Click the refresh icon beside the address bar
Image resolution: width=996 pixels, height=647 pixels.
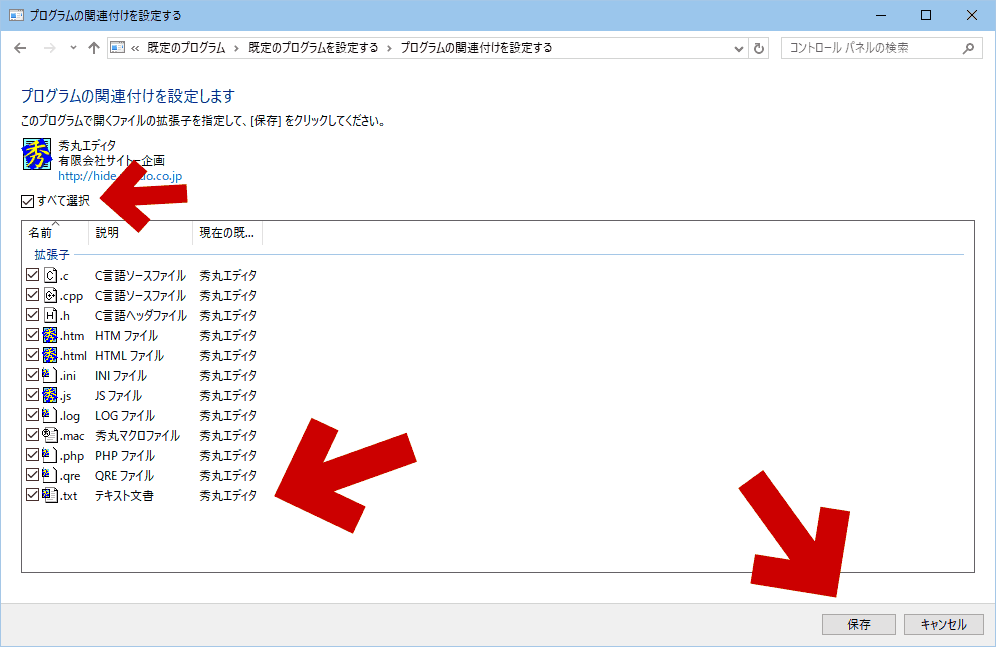pos(759,47)
